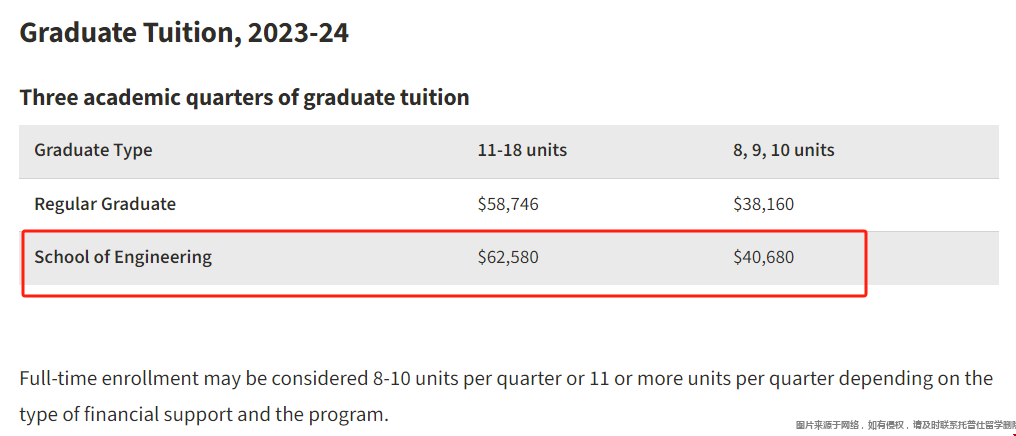Screen dimensions: 1016x436
Task: Select the 8, 9, 10 units column header
Action: point(784,150)
